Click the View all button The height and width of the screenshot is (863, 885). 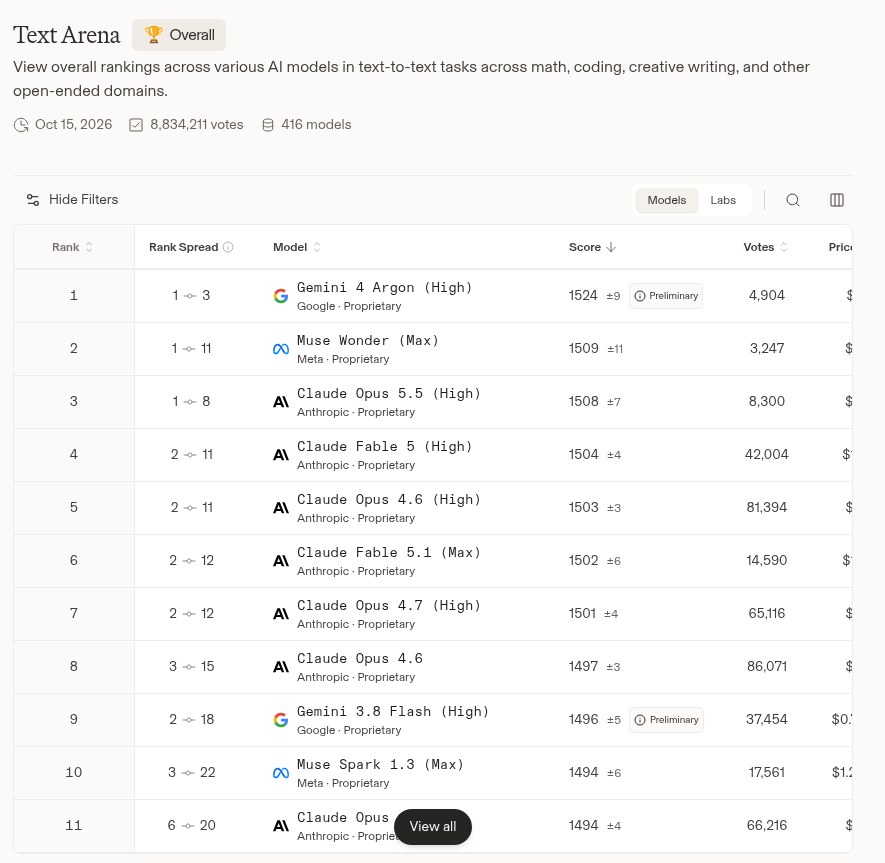(x=433, y=827)
